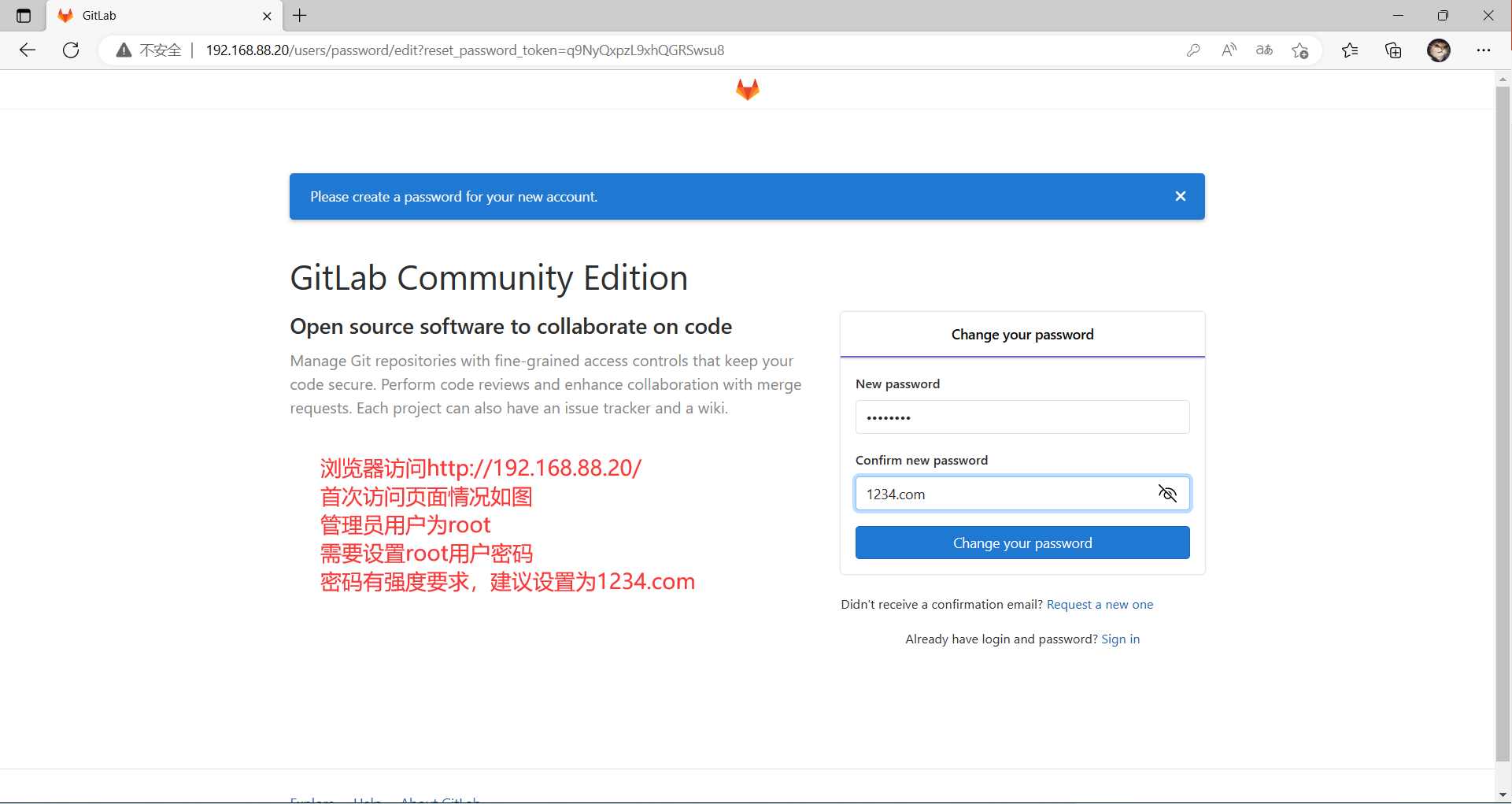
Task: Dismiss the blue password alert banner
Action: pyautogui.click(x=1180, y=197)
